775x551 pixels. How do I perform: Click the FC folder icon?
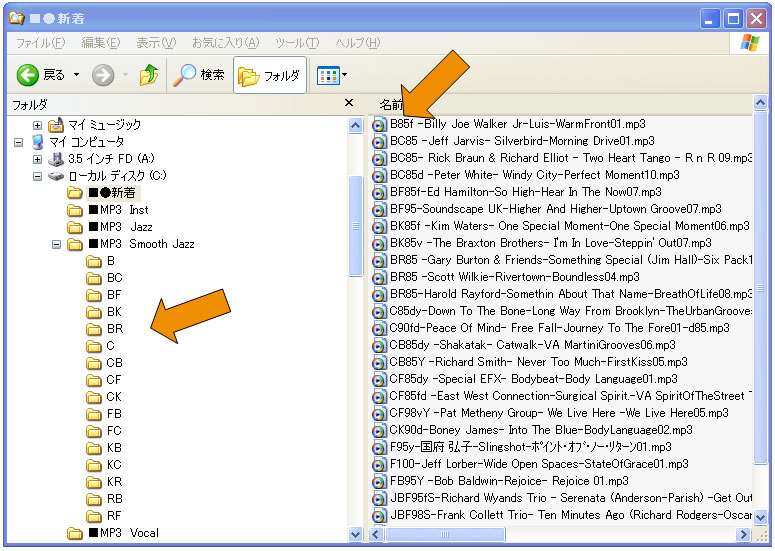tap(94, 431)
